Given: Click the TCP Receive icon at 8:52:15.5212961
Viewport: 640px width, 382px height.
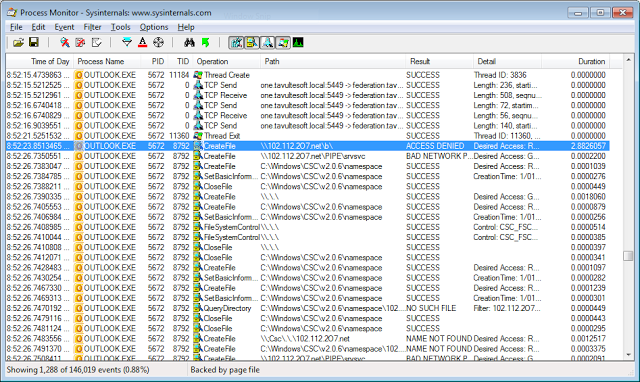Looking at the screenshot, I should pos(198,95).
